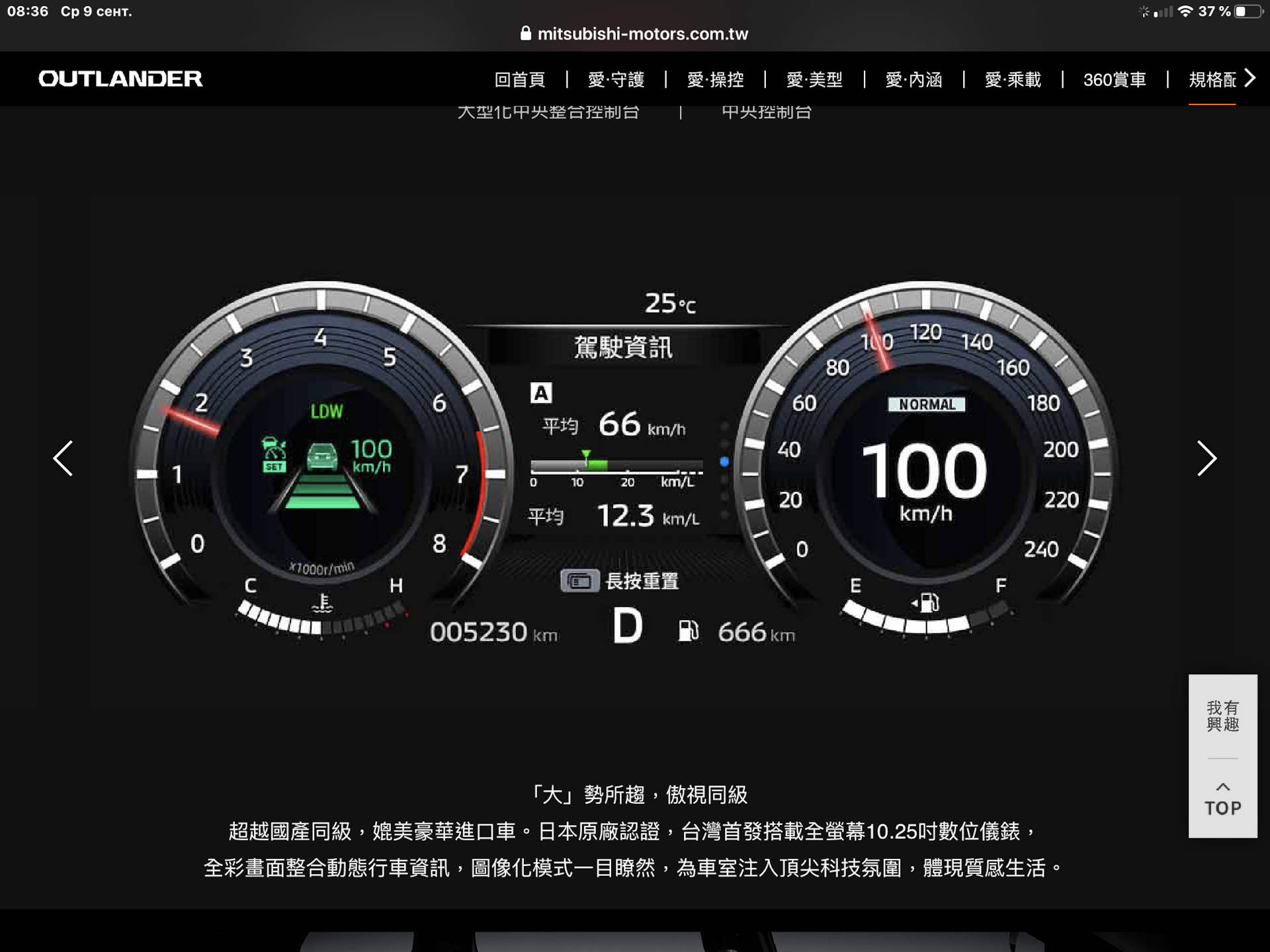This screenshot has height=952, width=1270.
Task: Click the 中央控制台 tab label
Action: point(766,112)
